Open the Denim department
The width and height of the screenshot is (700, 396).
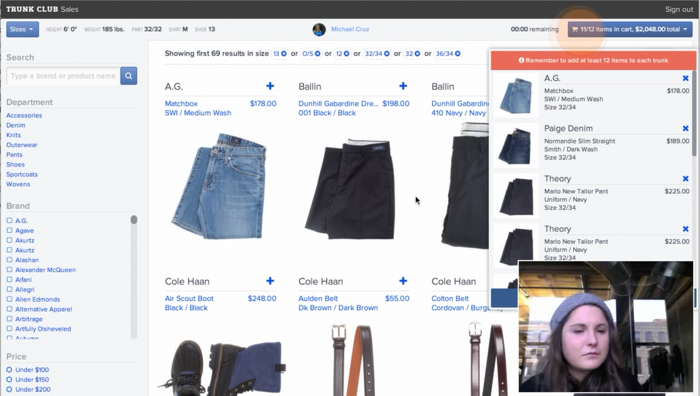(16, 125)
